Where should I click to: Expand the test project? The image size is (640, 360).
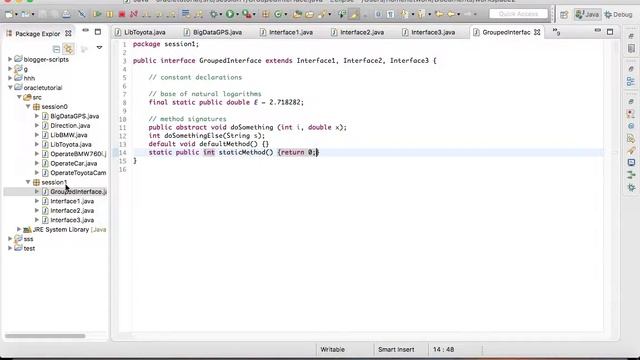[10, 248]
